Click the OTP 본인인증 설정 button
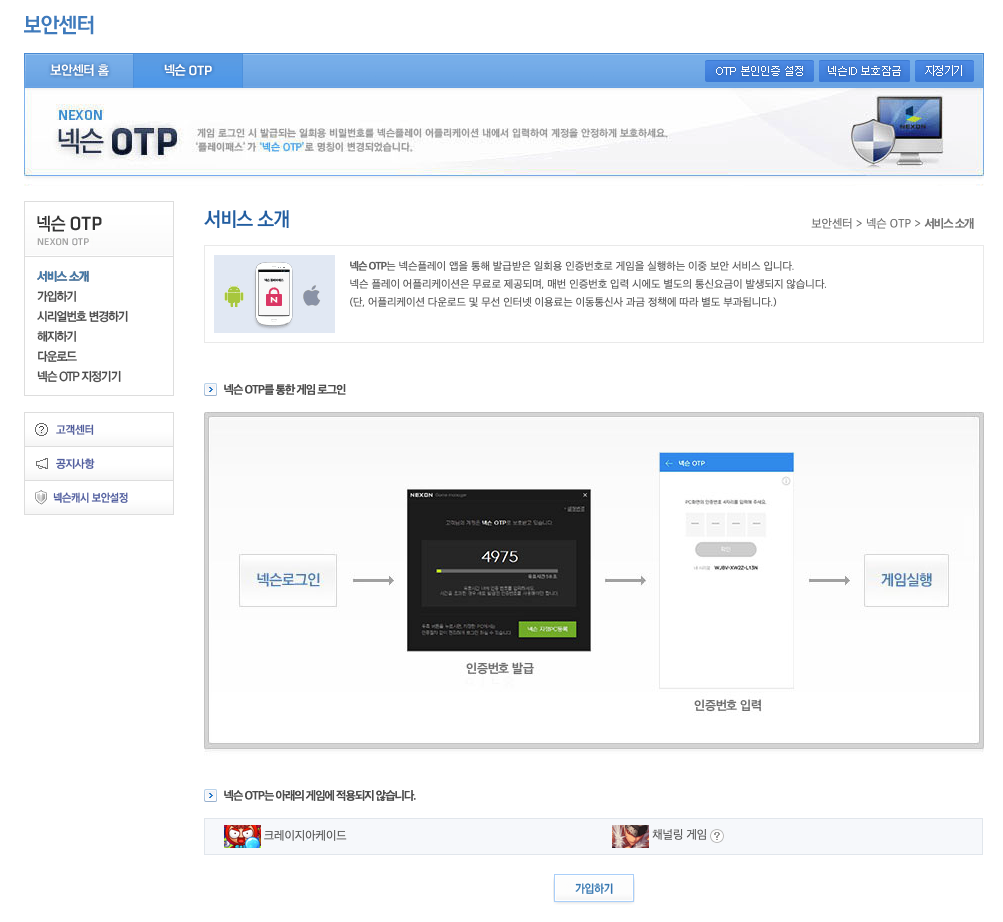This screenshot has width=1003, height=922. pyautogui.click(x=759, y=71)
